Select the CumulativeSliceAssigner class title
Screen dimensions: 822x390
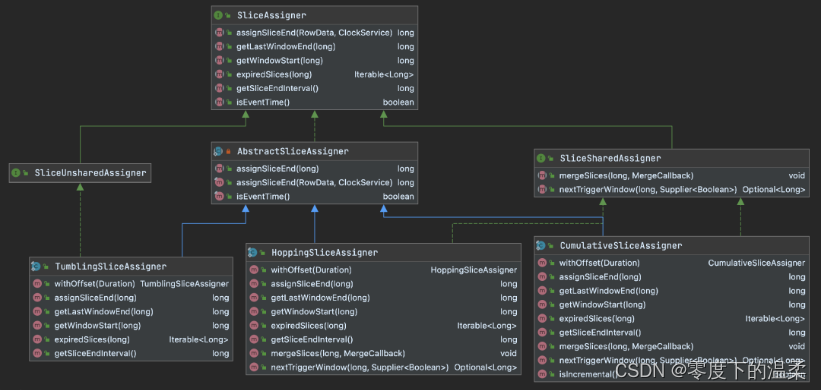click(621, 245)
